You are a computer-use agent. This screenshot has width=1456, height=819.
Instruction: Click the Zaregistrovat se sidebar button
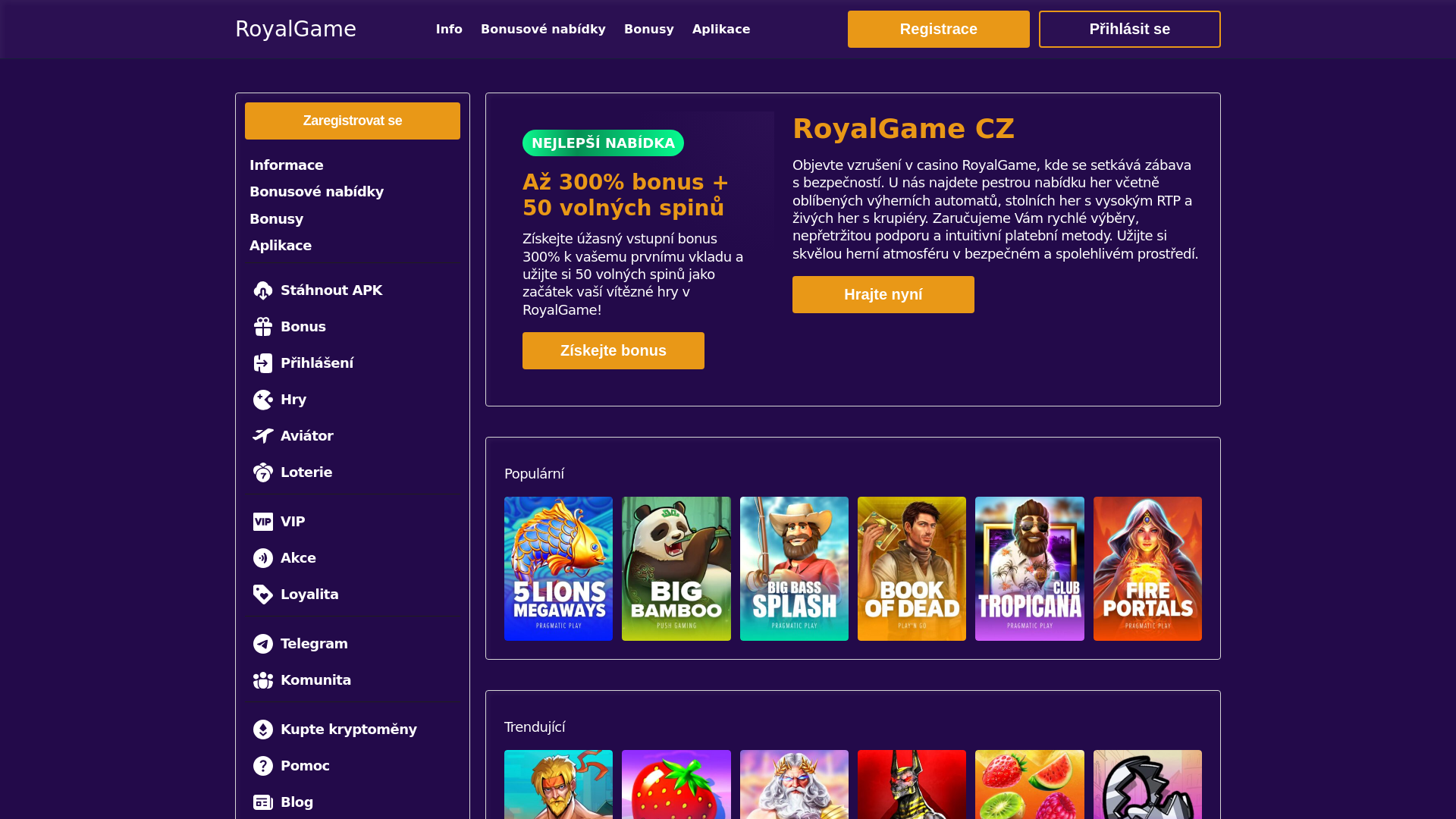click(x=353, y=121)
